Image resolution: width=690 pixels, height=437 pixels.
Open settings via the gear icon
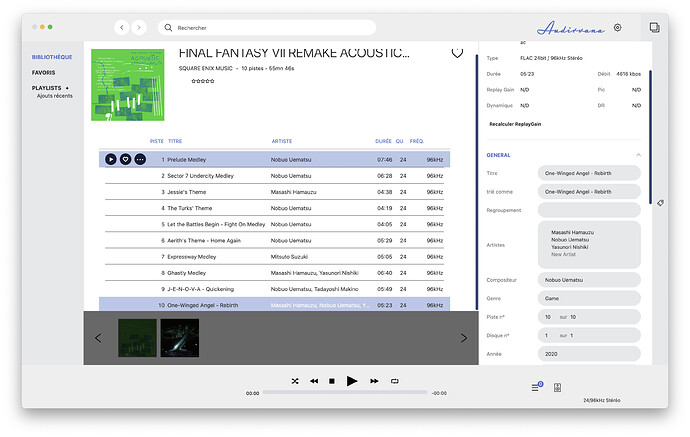(x=617, y=27)
